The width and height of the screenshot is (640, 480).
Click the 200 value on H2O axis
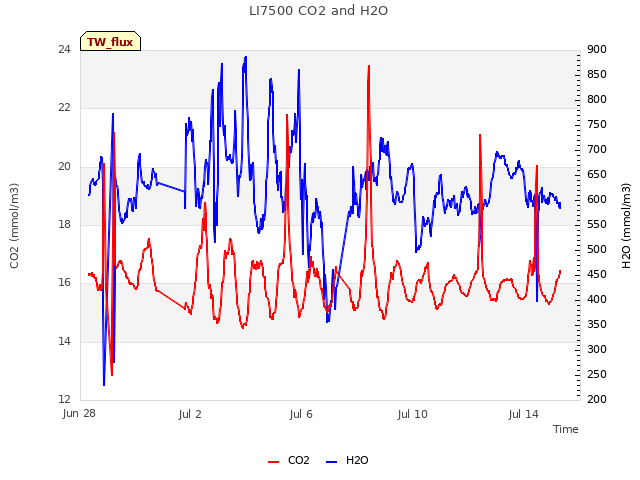pos(597,399)
